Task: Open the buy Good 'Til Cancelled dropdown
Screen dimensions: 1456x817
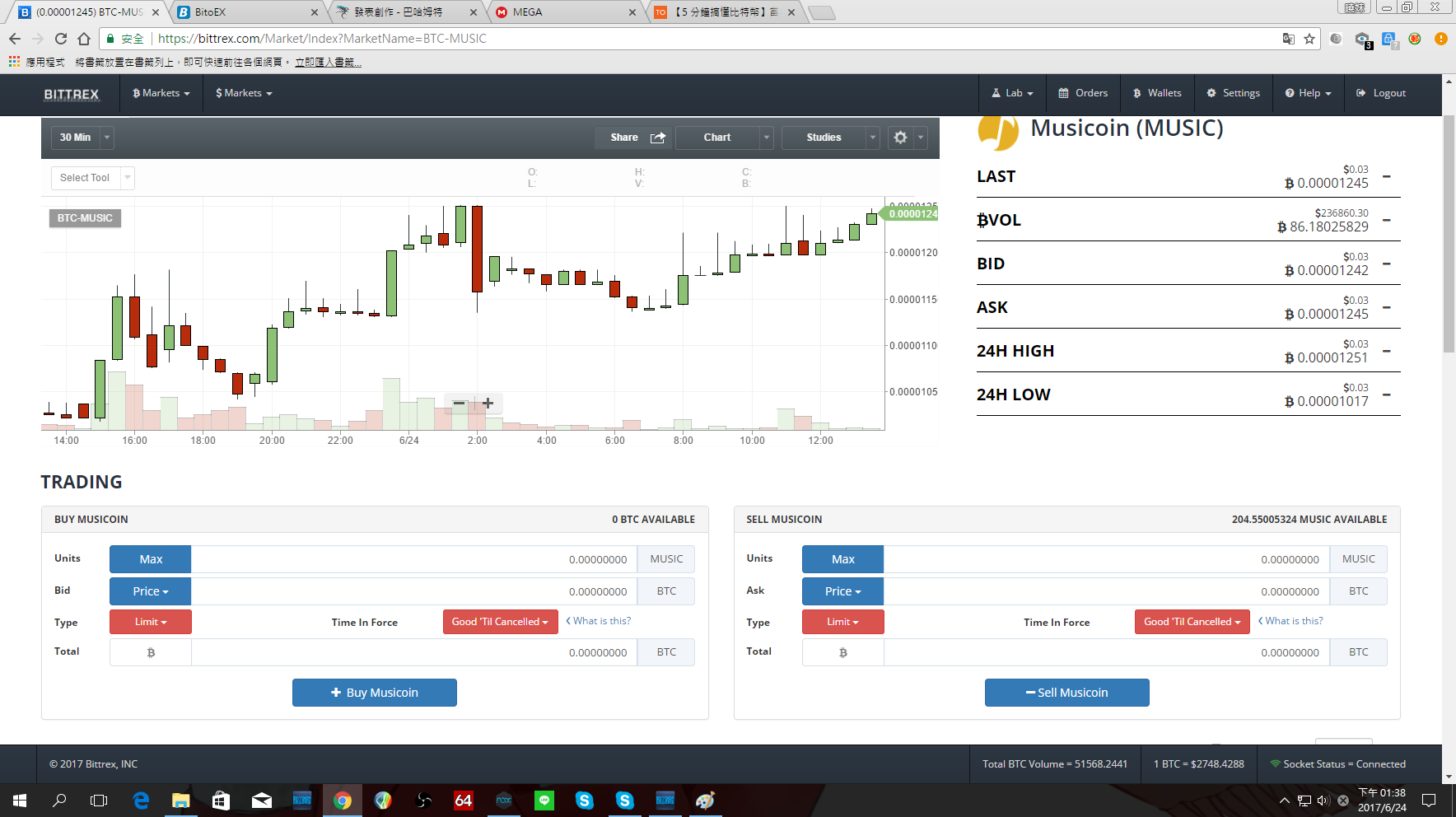Action: point(500,622)
